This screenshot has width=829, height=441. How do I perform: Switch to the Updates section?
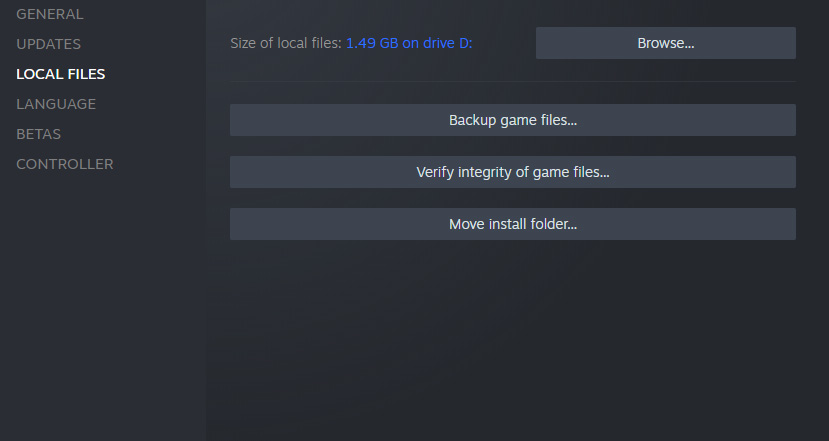click(x=49, y=44)
